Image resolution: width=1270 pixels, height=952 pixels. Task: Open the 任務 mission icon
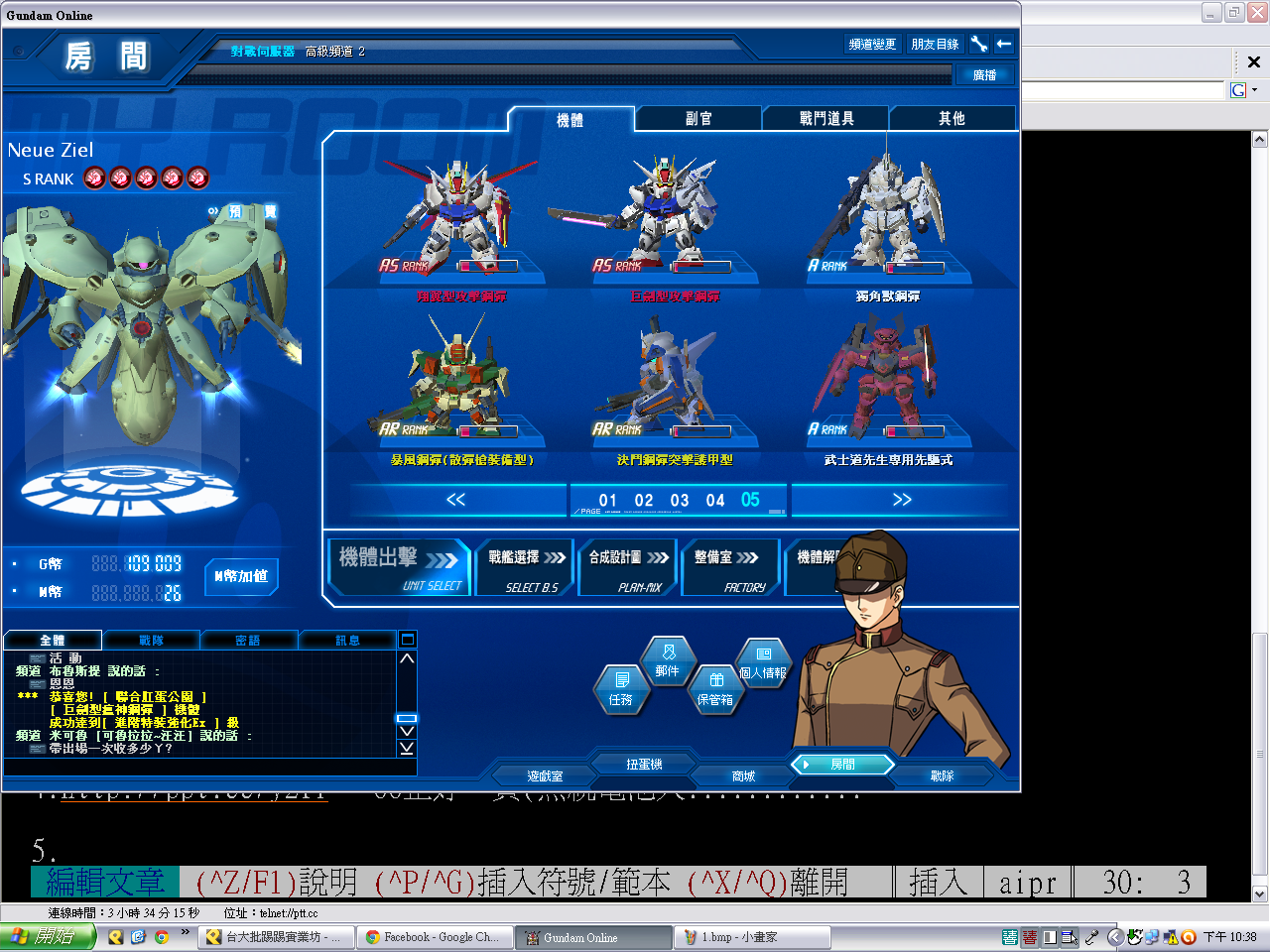tap(621, 689)
